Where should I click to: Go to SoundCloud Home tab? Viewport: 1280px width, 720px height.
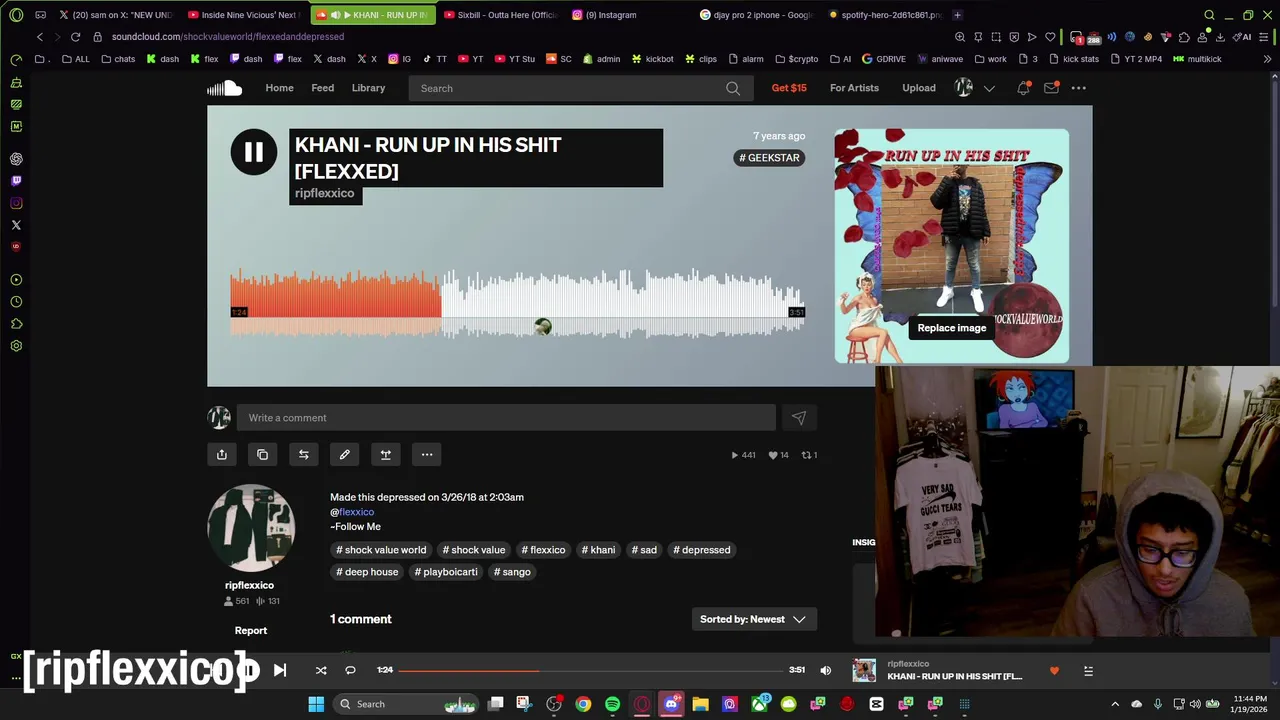tap(279, 88)
